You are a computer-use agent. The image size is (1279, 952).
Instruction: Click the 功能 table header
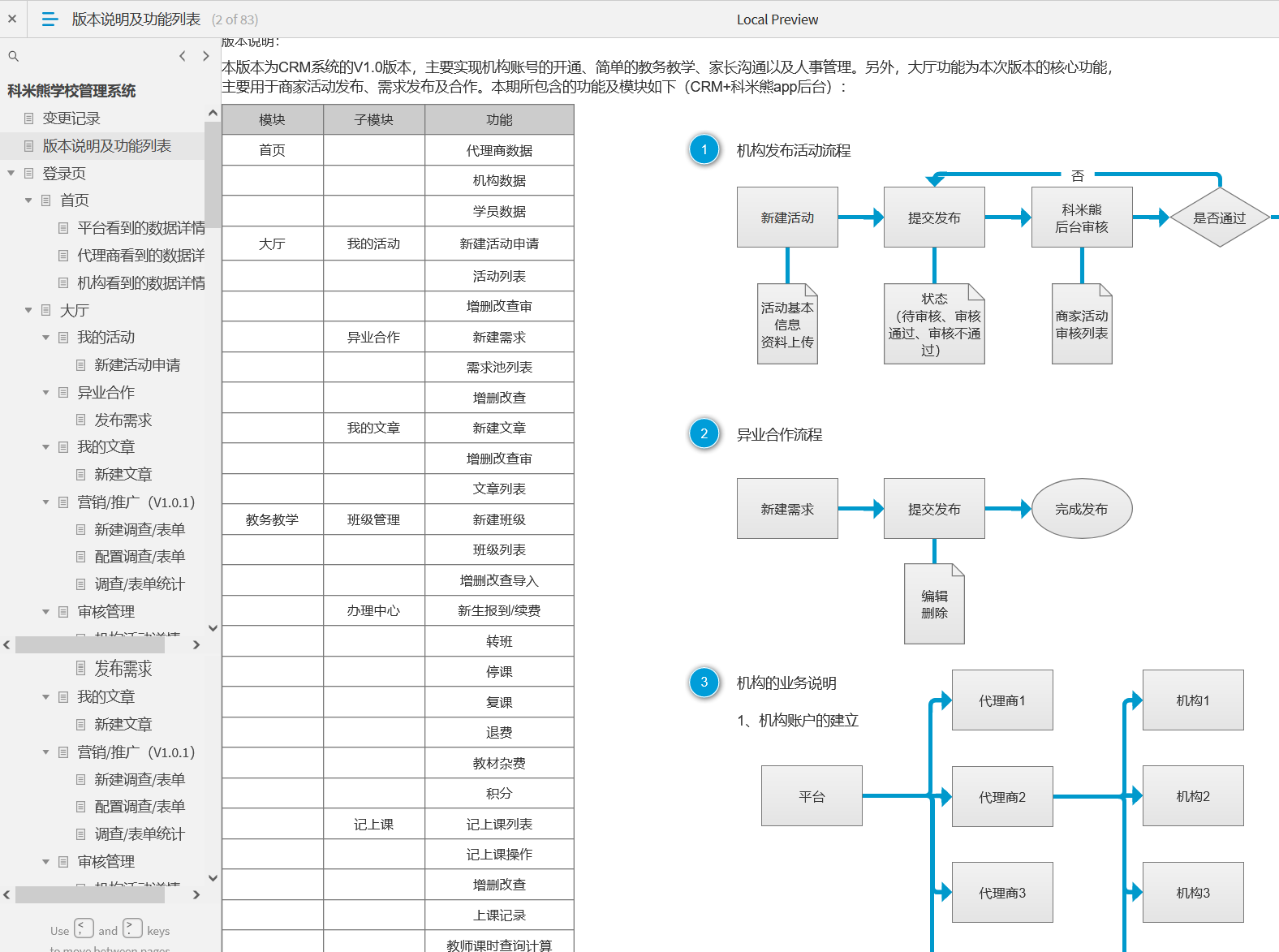click(x=499, y=119)
